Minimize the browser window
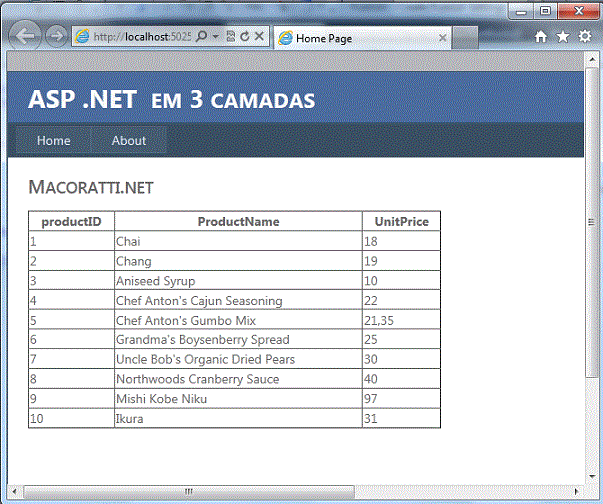603x504 pixels. click(x=521, y=12)
